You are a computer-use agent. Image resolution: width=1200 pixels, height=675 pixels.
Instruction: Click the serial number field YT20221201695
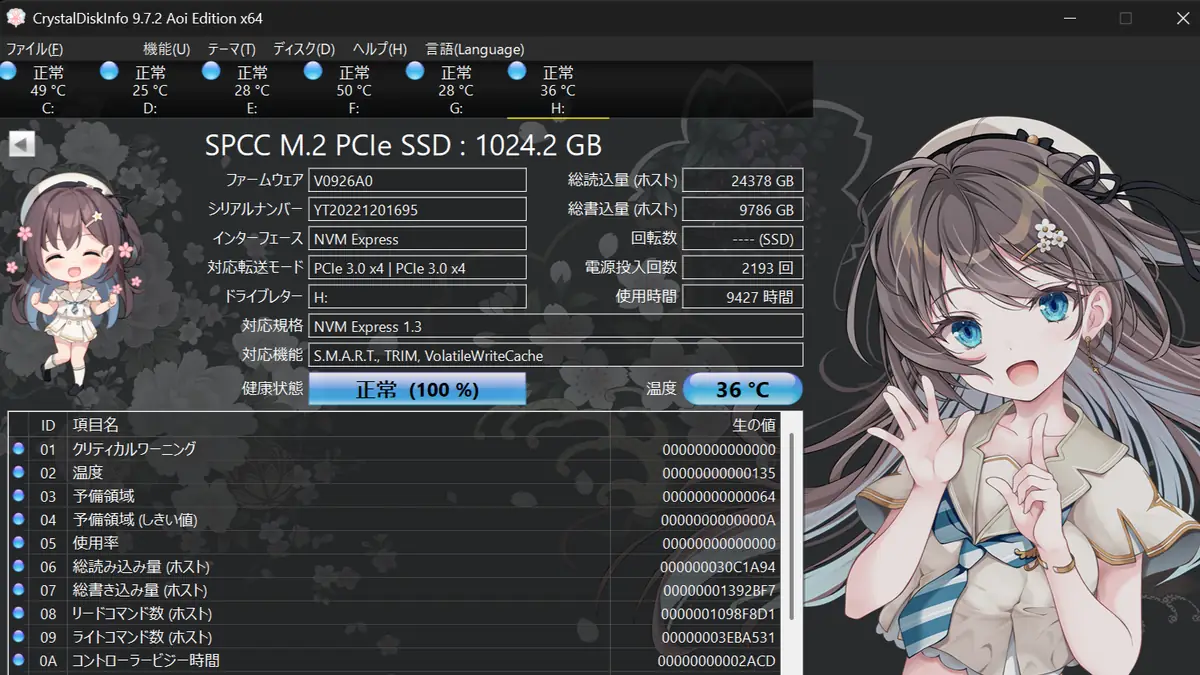pos(417,209)
